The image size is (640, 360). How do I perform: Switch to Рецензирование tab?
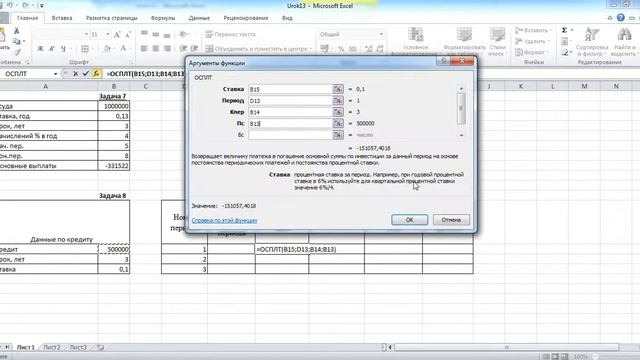[x=246, y=18]
